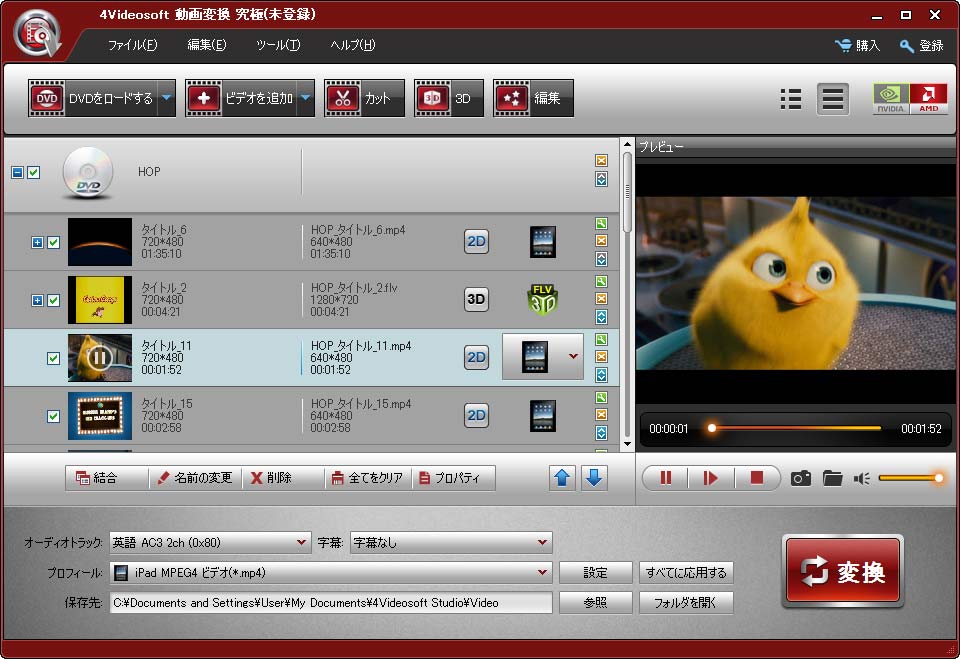Take a snapshot with camera icon
The height and width of the screenshot is (659, 960).
800,478
